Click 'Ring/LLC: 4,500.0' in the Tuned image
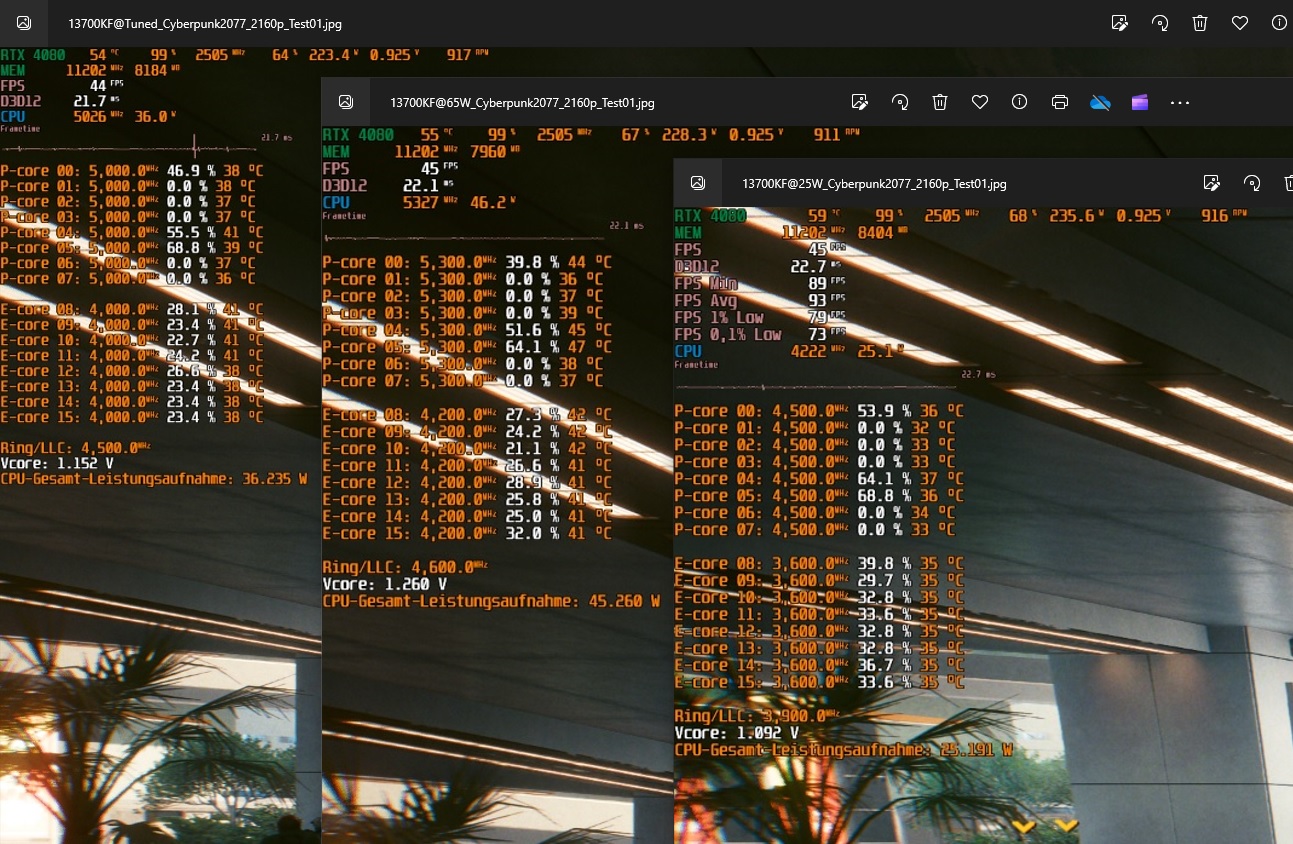Screen dimensions: 1293x844 pyautogui.click(x=76, y=447)
